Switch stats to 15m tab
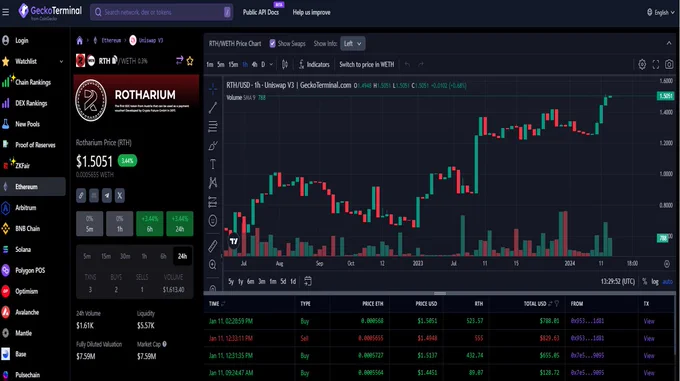This screenshot has height=381, width=680. (x=106, y=256)
